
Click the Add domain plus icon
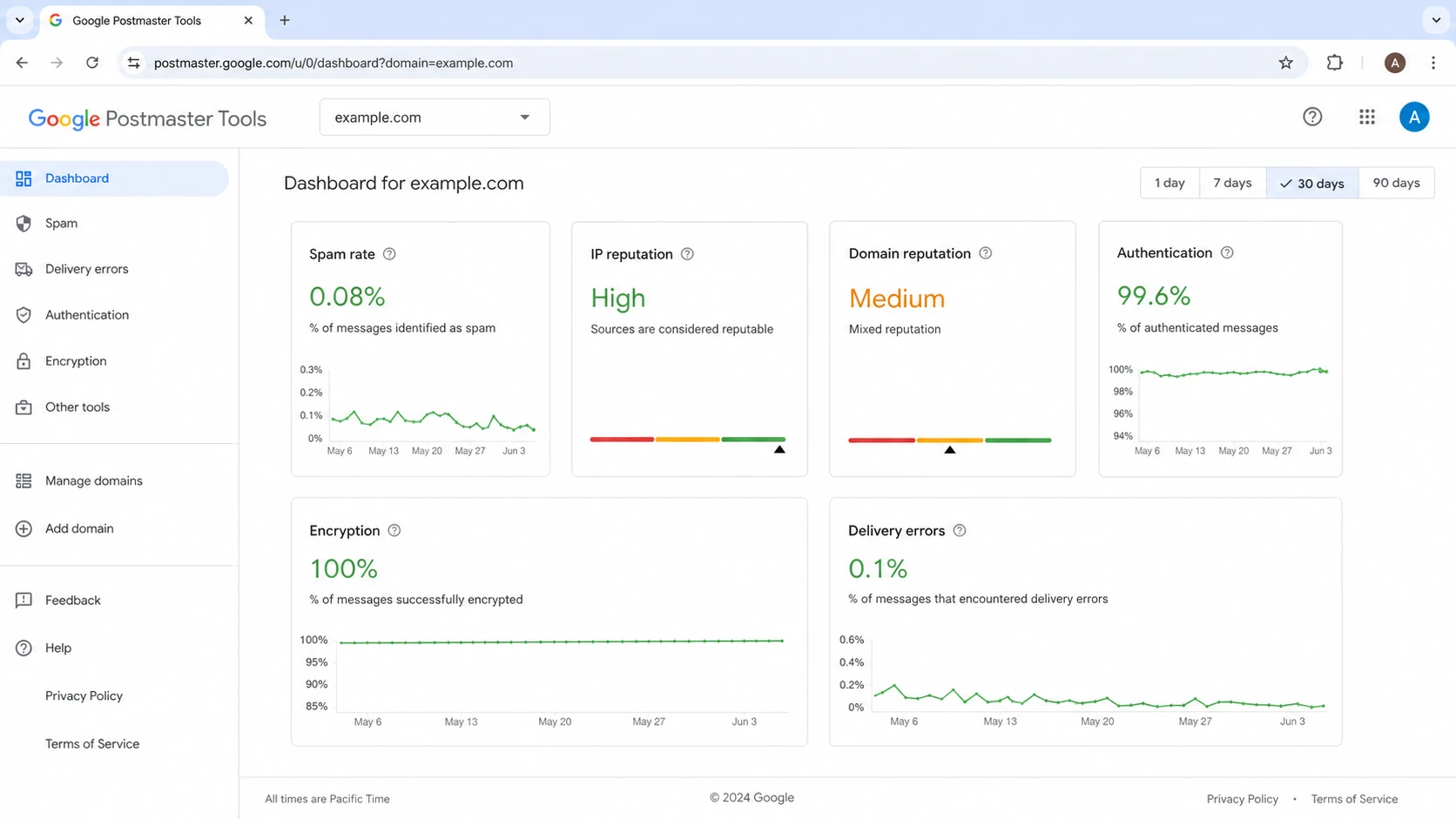click(24, 528)
